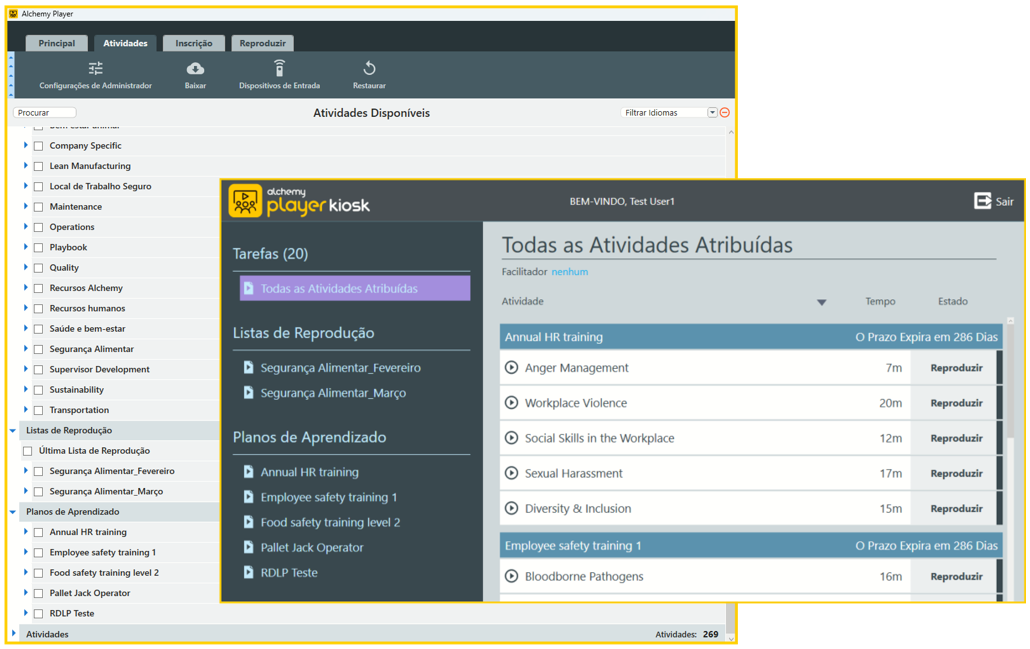Click the Procurar search field

pyautogui.click(x=45, y=113)
